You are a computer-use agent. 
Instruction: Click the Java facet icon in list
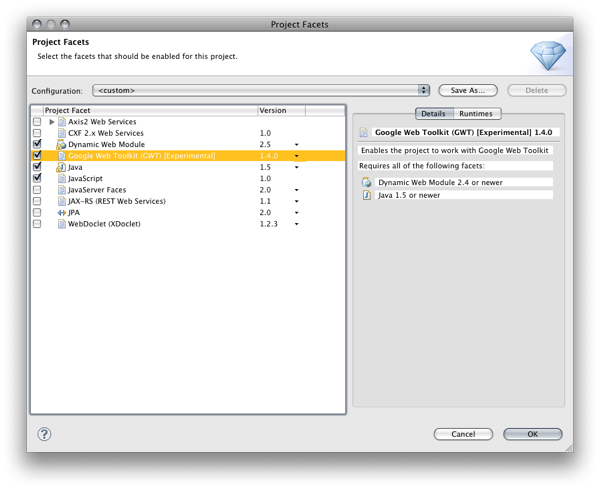point(61,167)
